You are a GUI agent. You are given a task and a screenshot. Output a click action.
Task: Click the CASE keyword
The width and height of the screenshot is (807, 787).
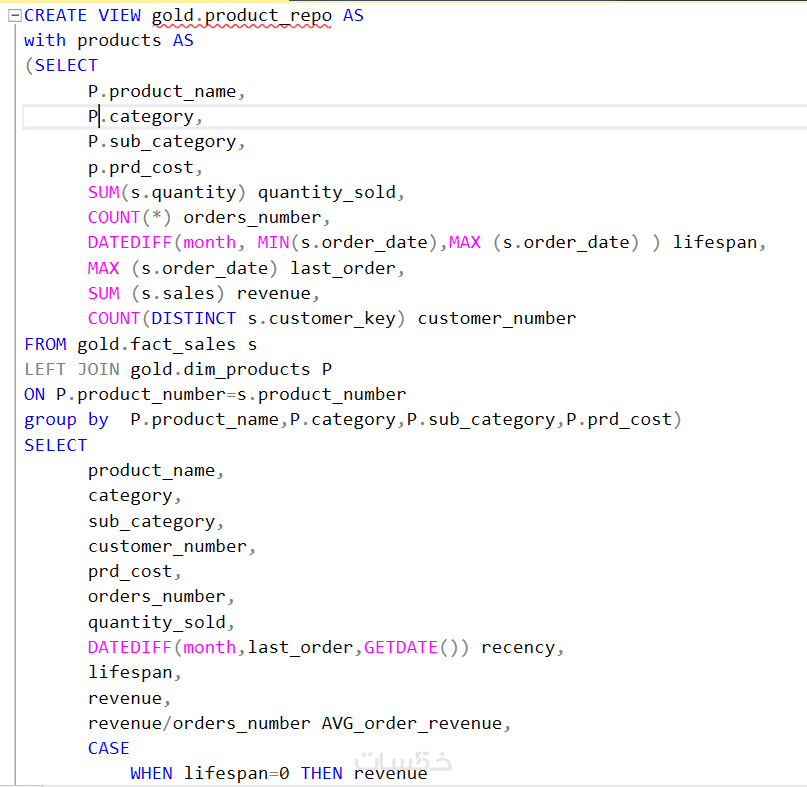coord(109,748)
